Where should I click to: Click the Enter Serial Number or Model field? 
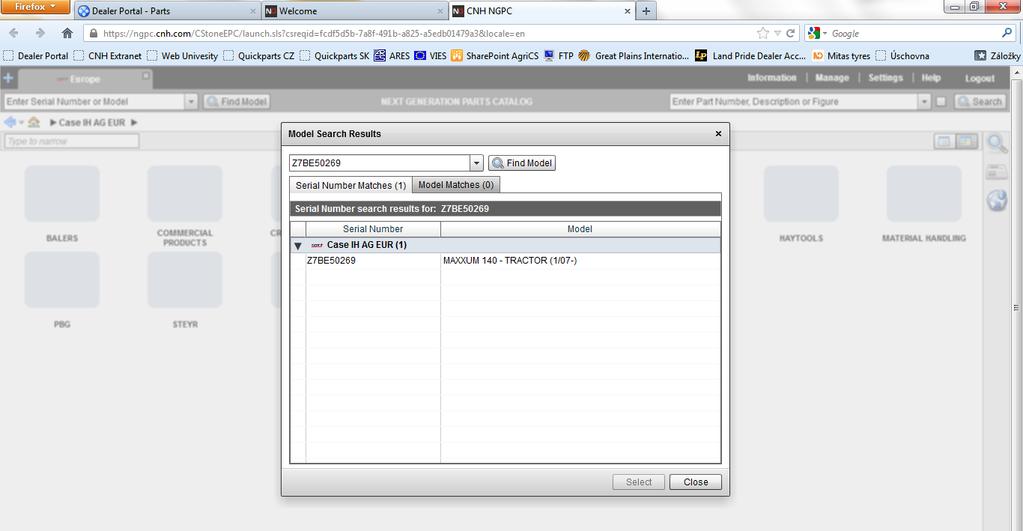coord(95,102)
